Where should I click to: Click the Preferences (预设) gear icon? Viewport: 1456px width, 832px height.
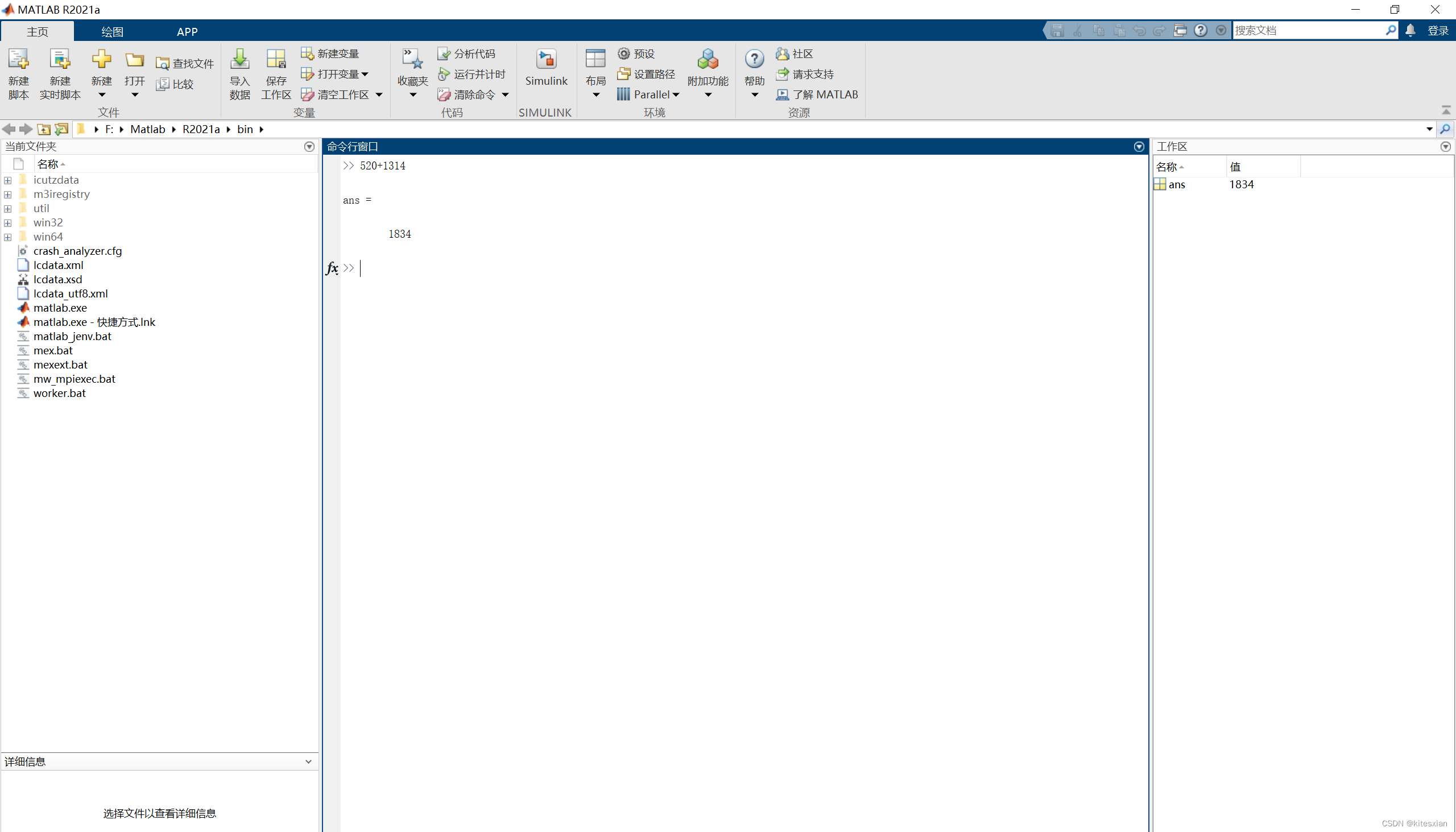(623, 53)
